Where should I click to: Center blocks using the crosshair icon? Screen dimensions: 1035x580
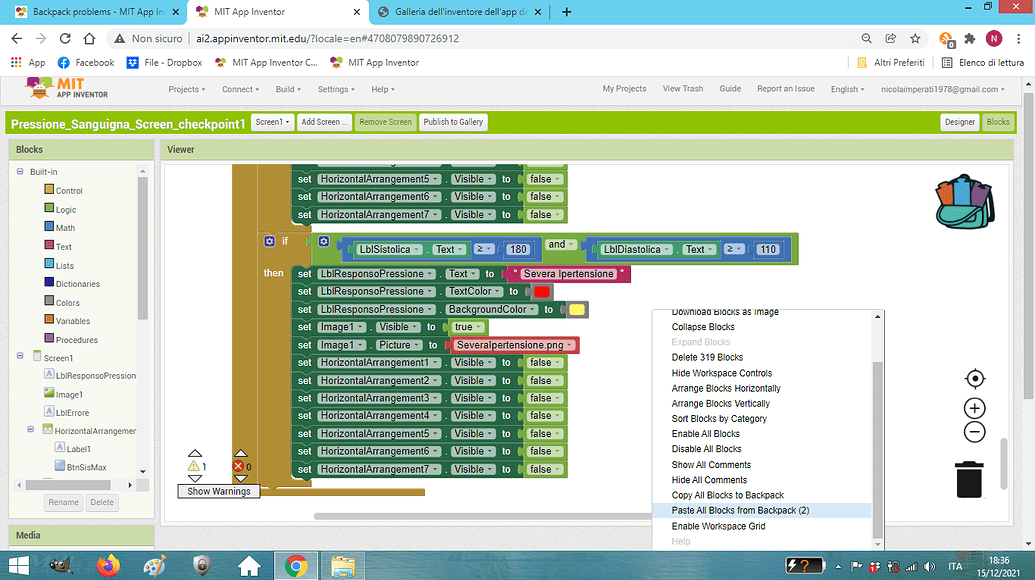click(974, 378)
